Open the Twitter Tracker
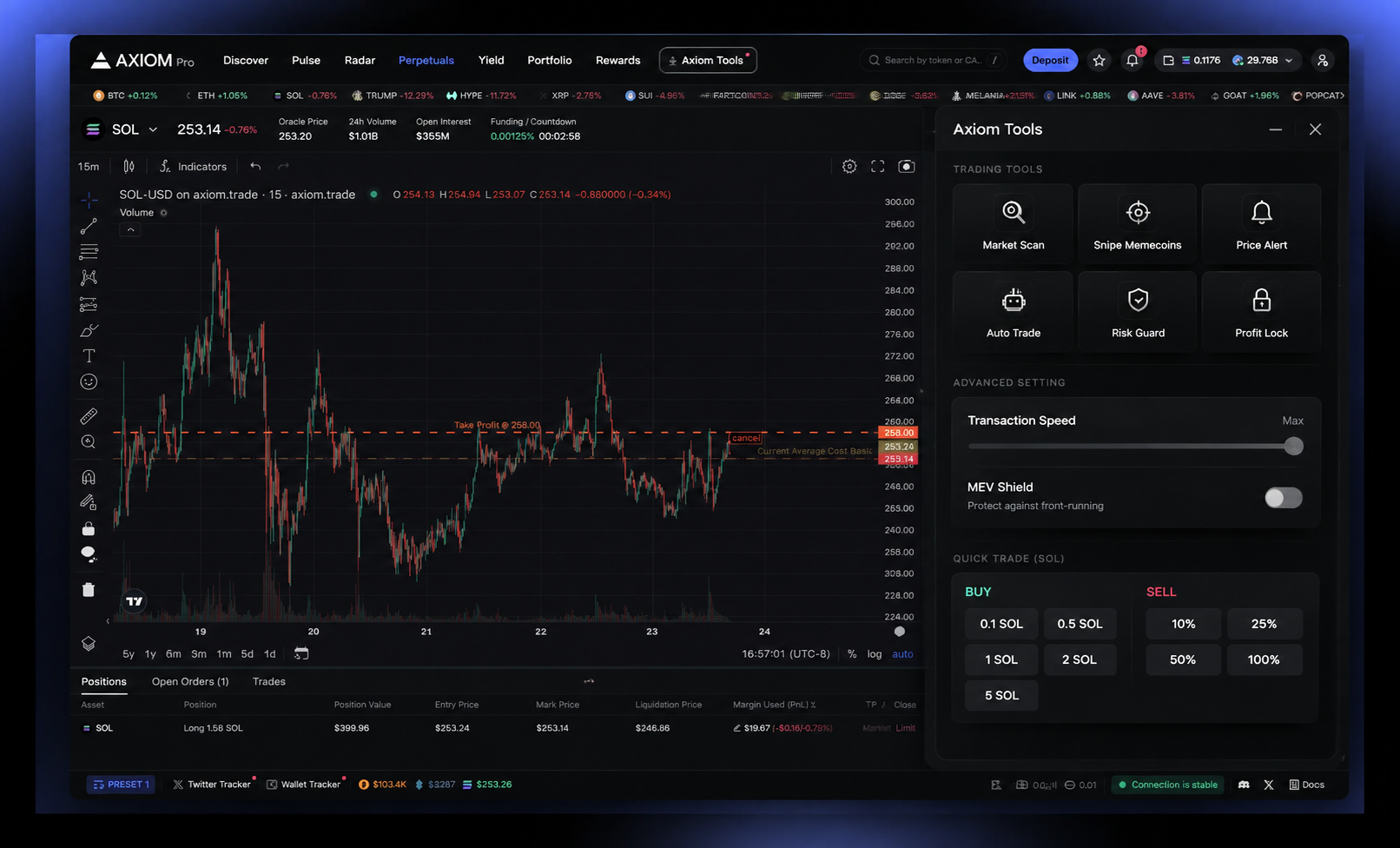This screenshot has height=848, width=1400. coord(212,785)
